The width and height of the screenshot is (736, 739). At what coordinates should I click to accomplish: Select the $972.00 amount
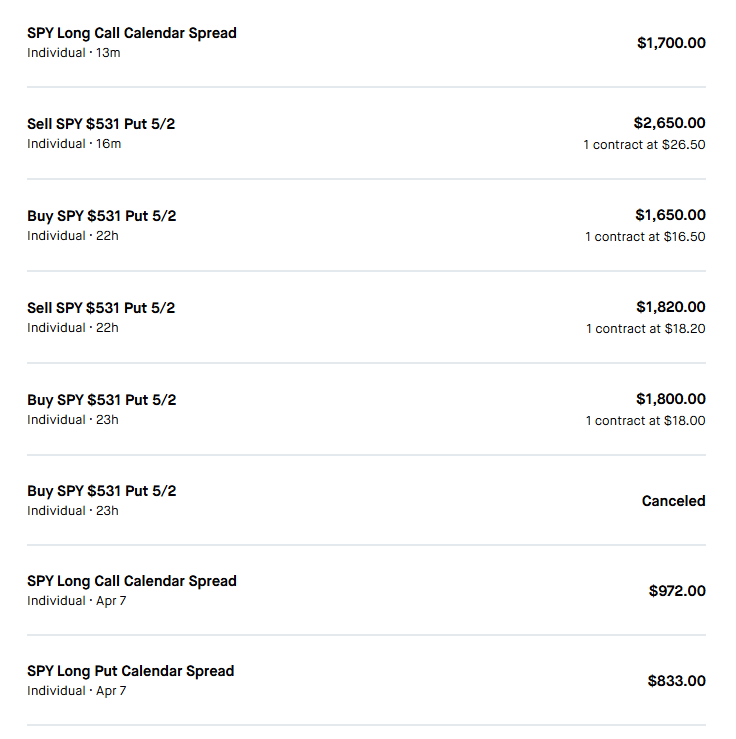(x=677, y=591)
